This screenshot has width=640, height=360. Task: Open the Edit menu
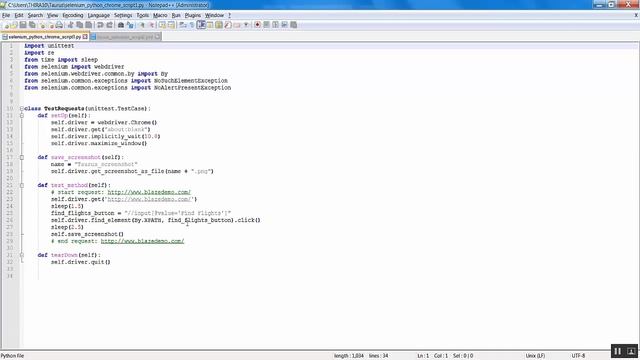[19, 15]
